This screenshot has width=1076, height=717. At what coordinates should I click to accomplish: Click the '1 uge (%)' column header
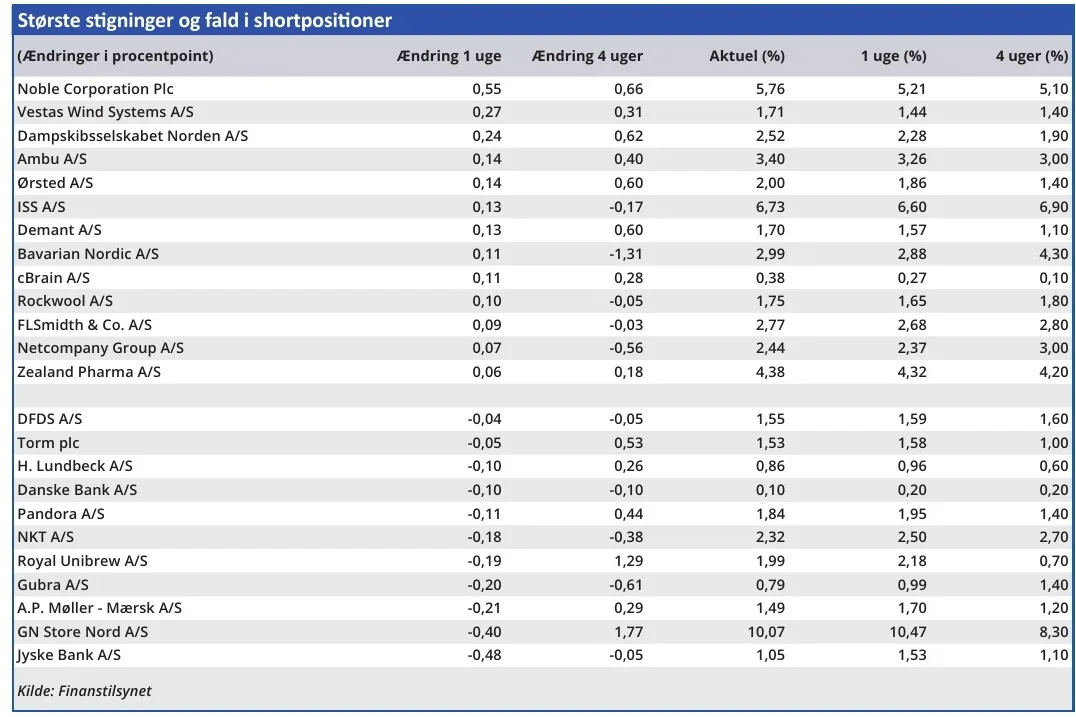(893, 56)
